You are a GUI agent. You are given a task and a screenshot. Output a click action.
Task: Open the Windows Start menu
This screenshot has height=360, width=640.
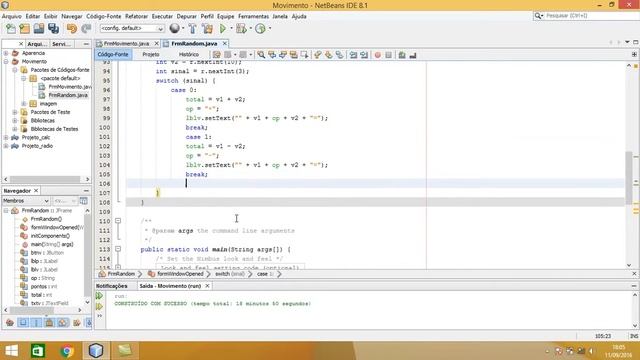click(11, 351)
